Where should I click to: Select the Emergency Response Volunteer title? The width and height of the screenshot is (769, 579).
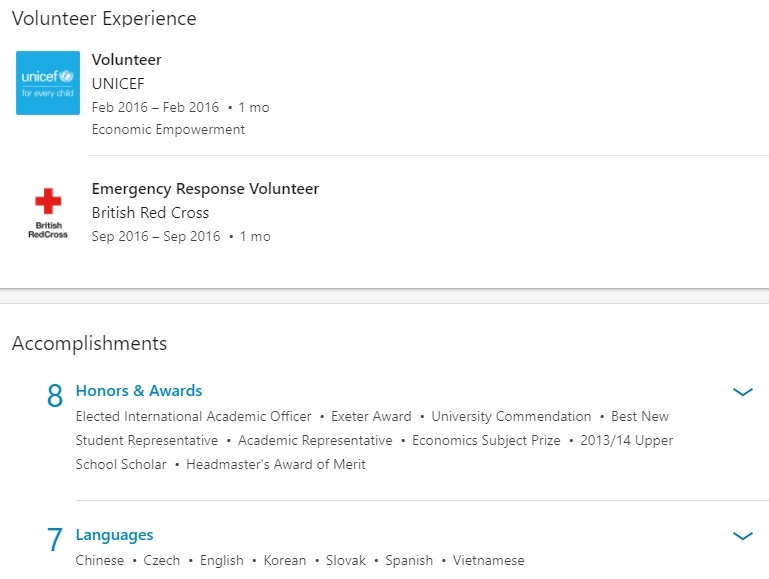205,189
